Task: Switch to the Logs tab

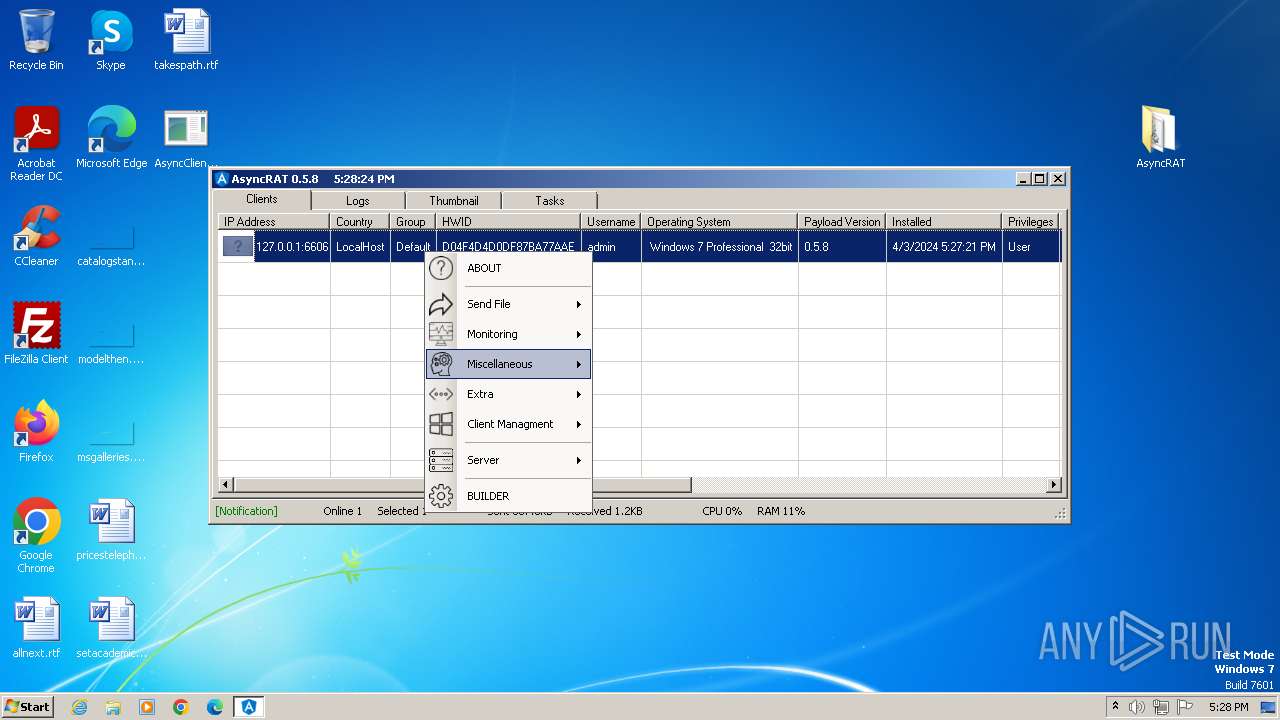Action: coord(357,201)
